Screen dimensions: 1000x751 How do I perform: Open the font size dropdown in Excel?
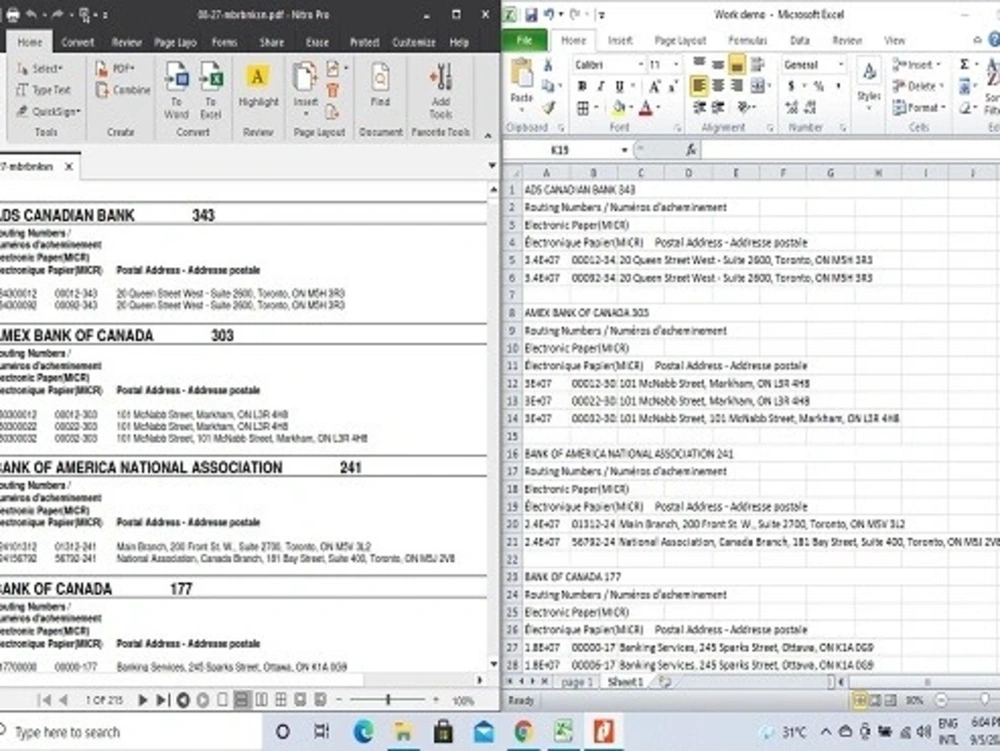pyautogui.click(x=676, y=64)
